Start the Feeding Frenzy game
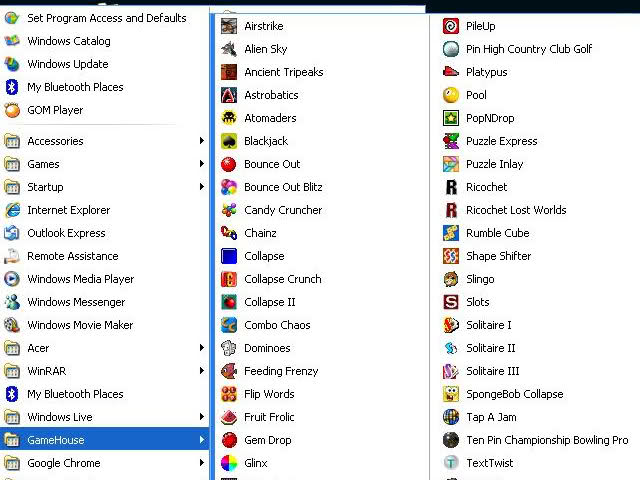This screenshot has width=640, height=480. tap(281, 371)
